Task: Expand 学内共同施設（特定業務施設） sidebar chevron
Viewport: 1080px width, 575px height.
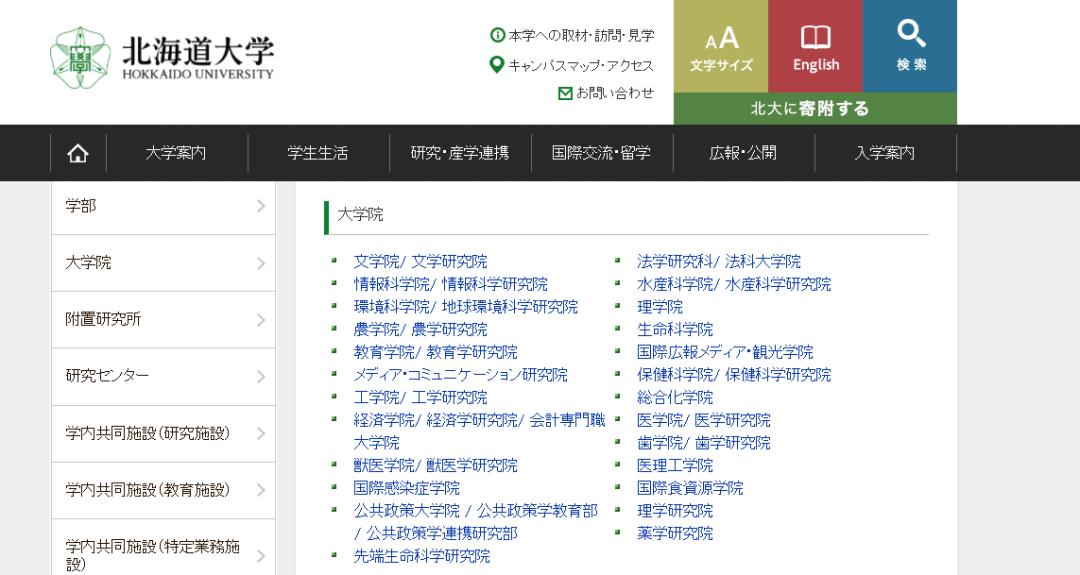Action: click(261, 555)
